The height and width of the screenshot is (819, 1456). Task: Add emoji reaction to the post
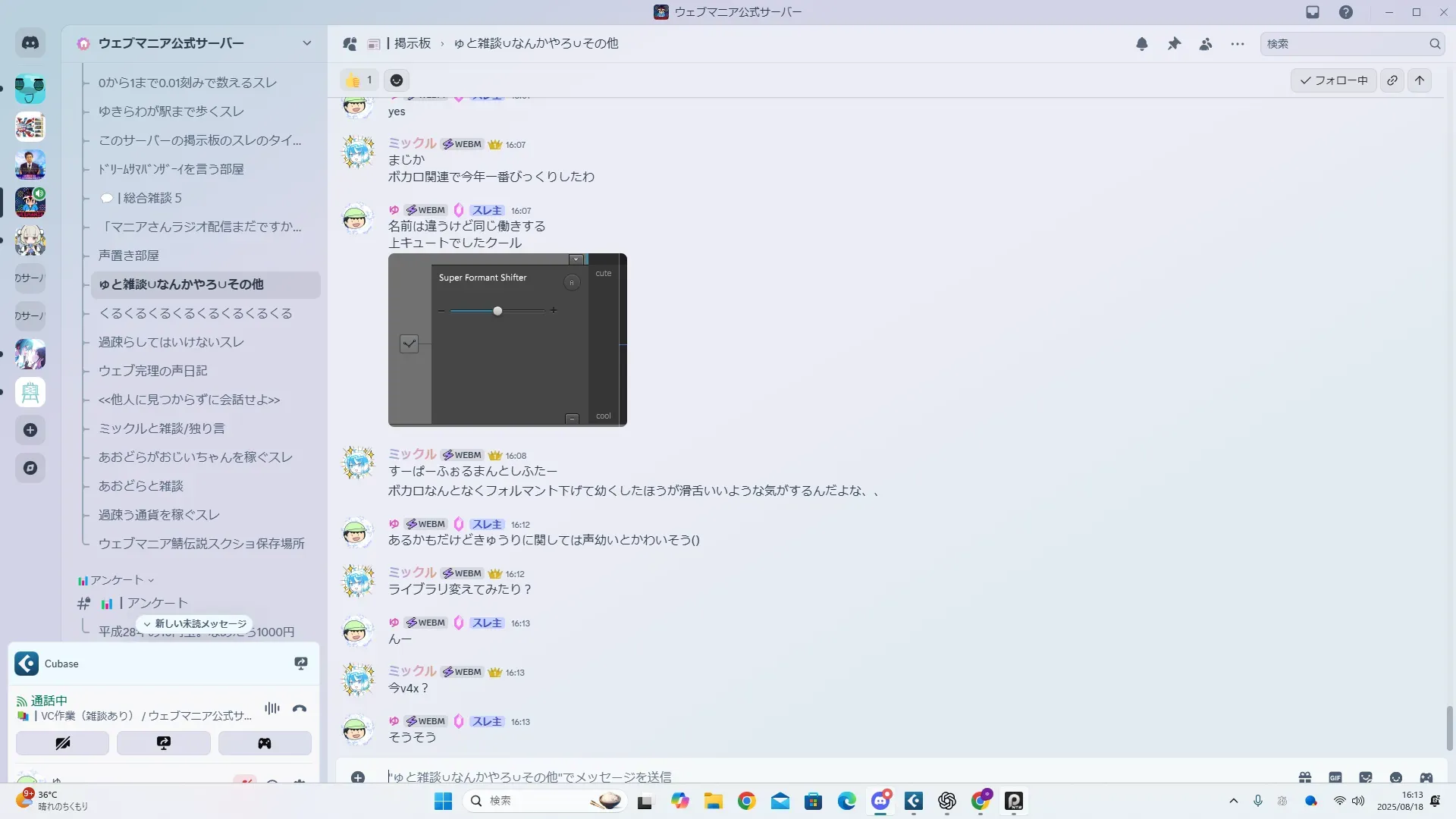point(397,80)
